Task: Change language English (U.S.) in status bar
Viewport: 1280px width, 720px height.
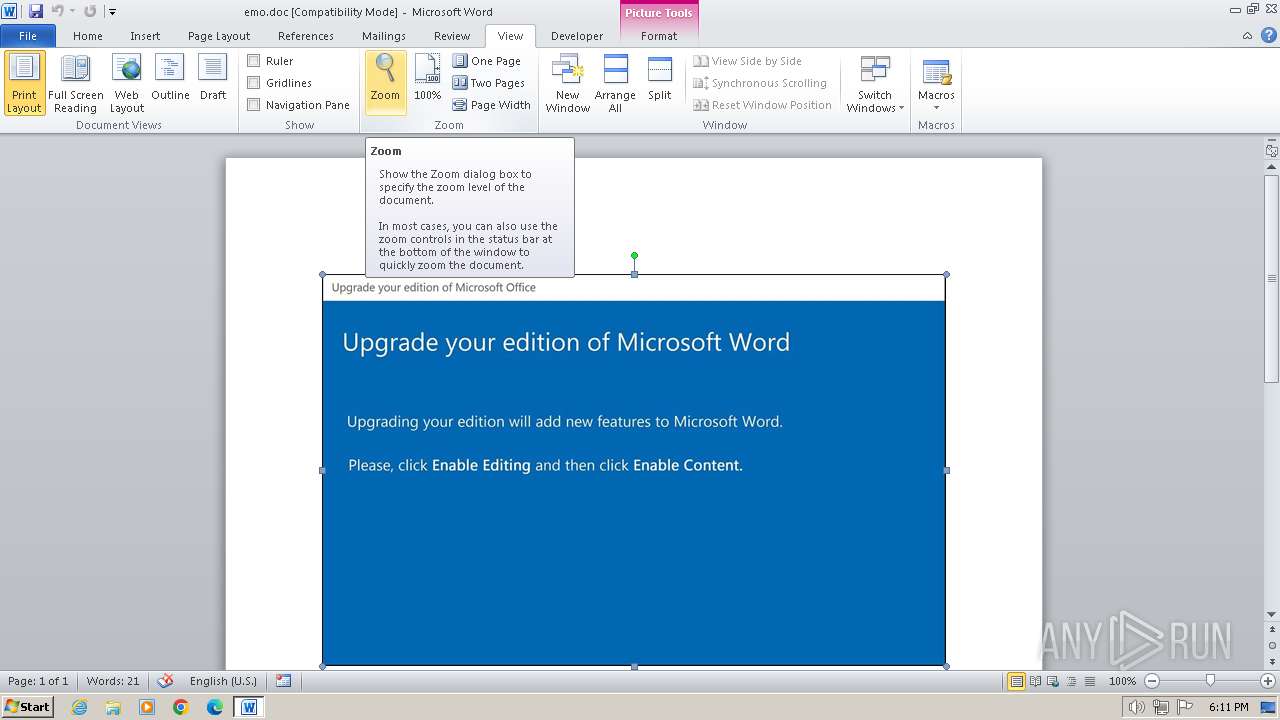Action: click(x=223, y=681)
